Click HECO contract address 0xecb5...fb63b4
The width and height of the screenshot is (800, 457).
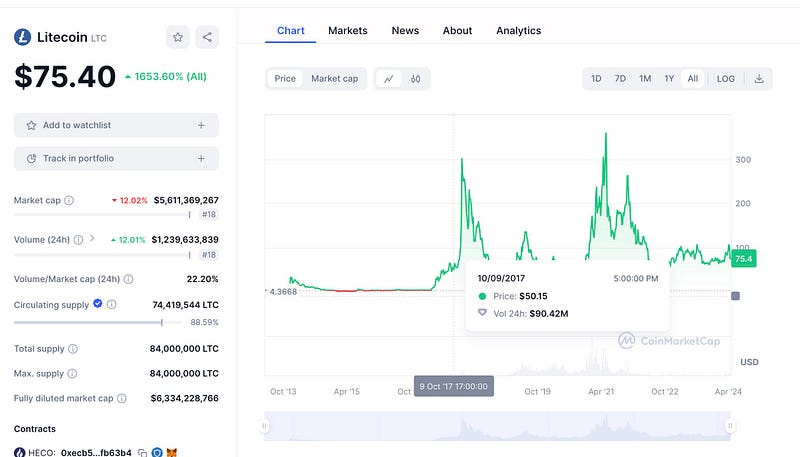[96, 453]
